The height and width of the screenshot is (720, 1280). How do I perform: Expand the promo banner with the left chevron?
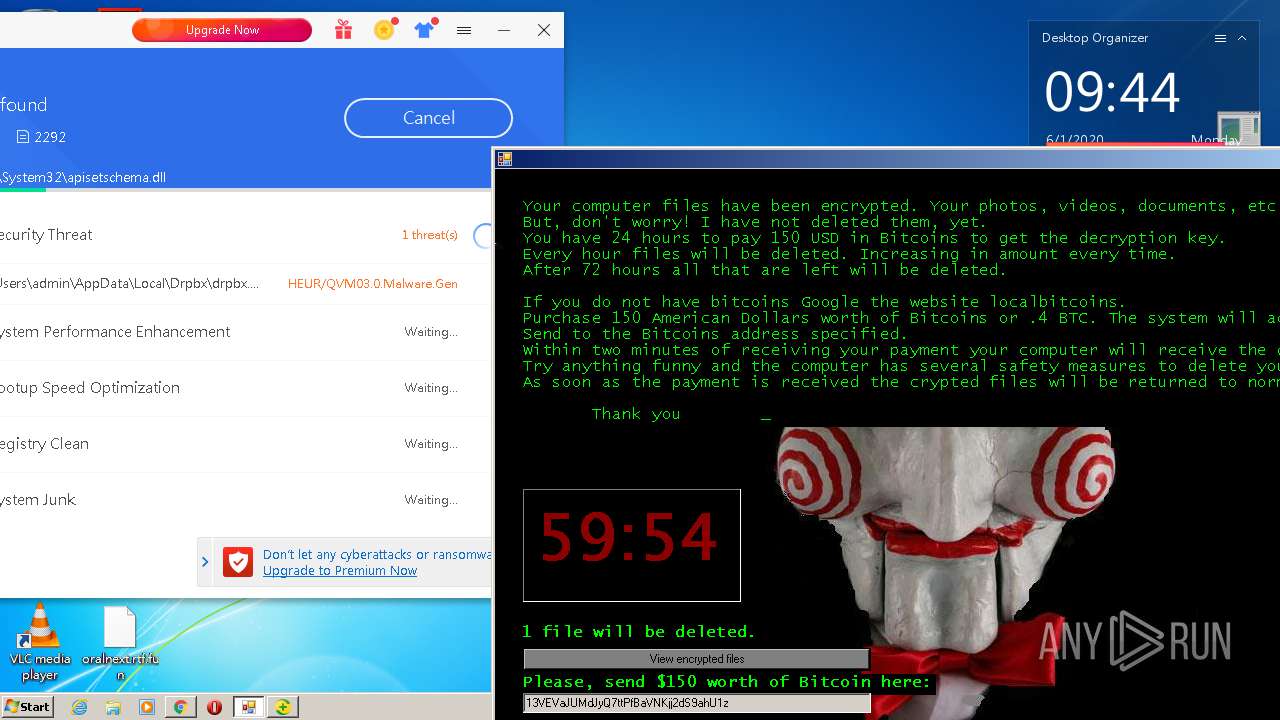[x=205, y=562]
